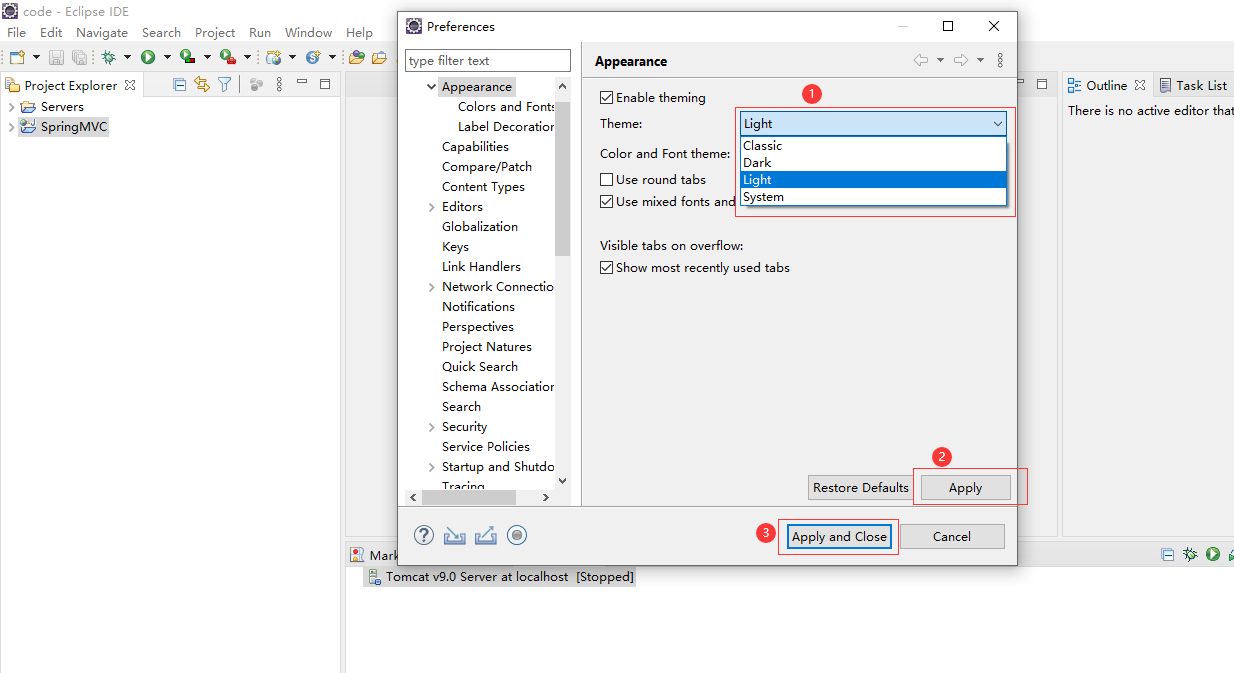
Task: Click the Oomph preference recorder icon
Action: coord(517,536)
